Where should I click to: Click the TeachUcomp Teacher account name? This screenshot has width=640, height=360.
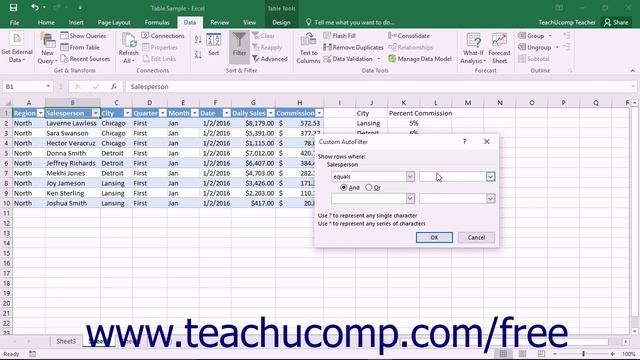tap(567, 22)
